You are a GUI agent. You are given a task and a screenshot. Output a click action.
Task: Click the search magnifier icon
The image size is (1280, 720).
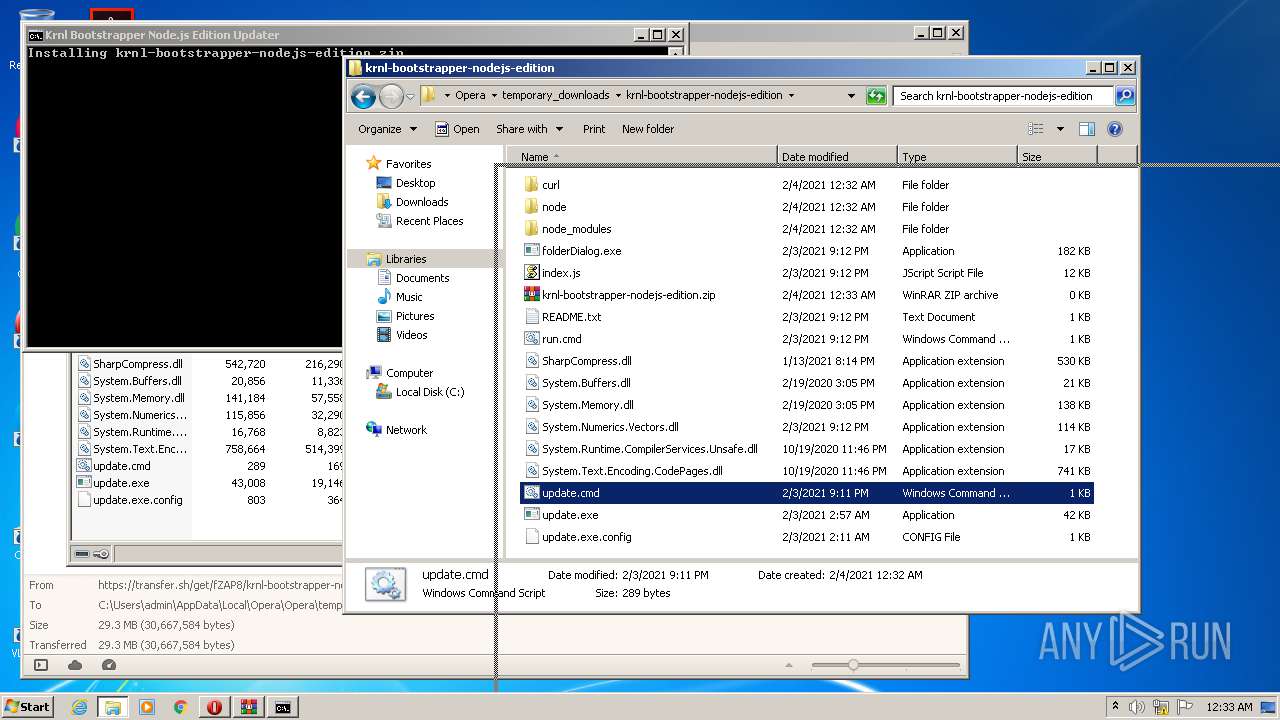pyautogui.click(x=1125, y=96)
